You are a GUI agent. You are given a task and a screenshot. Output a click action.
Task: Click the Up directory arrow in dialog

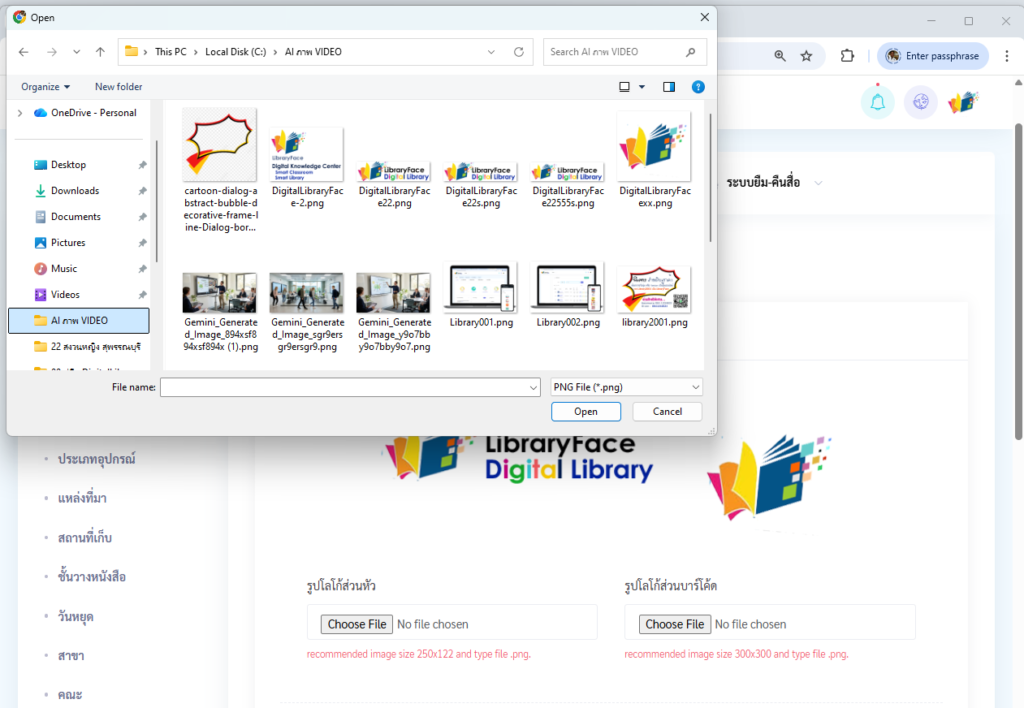click(x=100, y=52)
